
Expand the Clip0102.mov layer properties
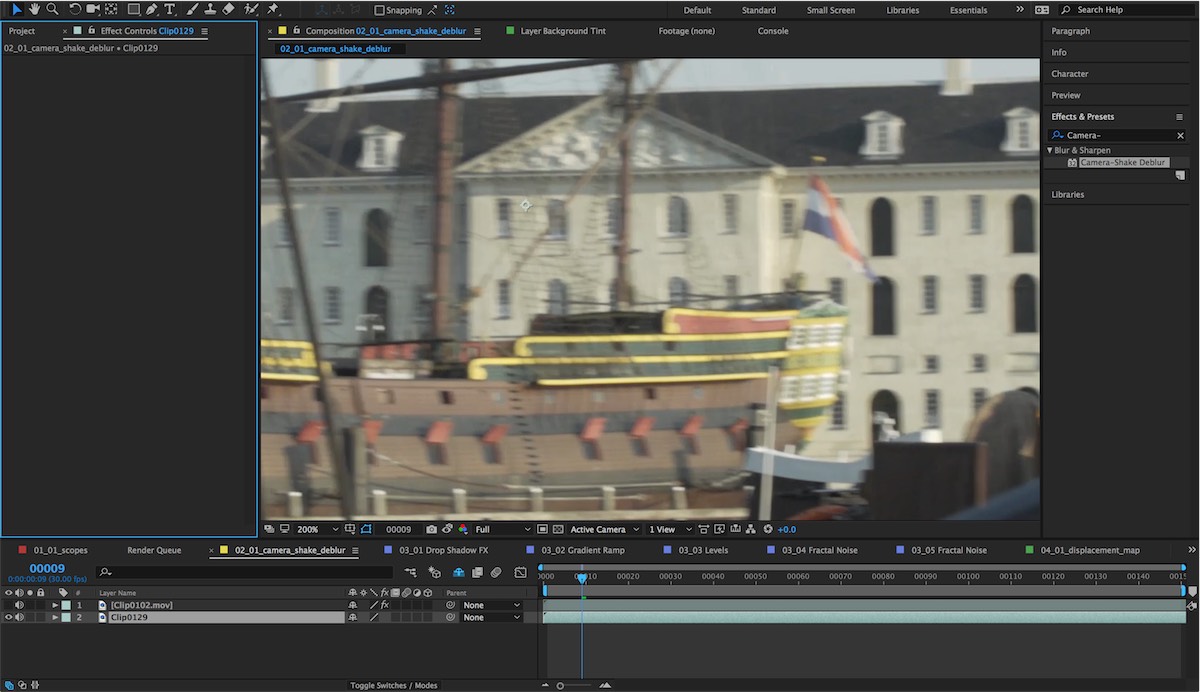[56, 605]
